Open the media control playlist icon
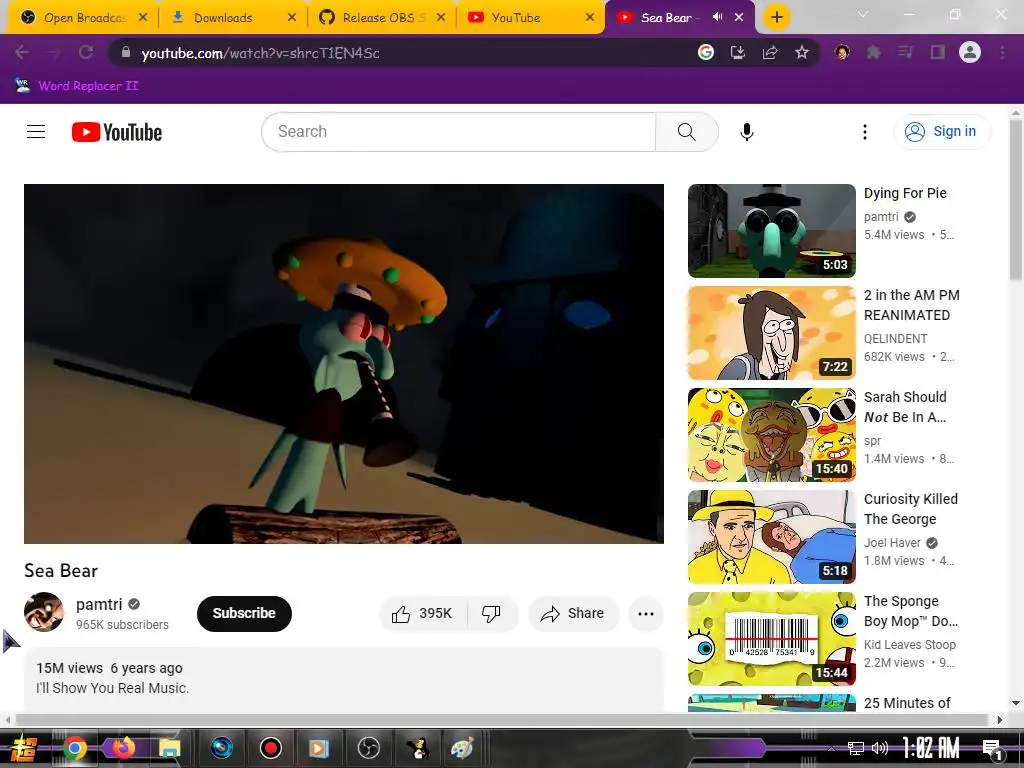Screen dimensions: 1024x768 pos(906,52)
